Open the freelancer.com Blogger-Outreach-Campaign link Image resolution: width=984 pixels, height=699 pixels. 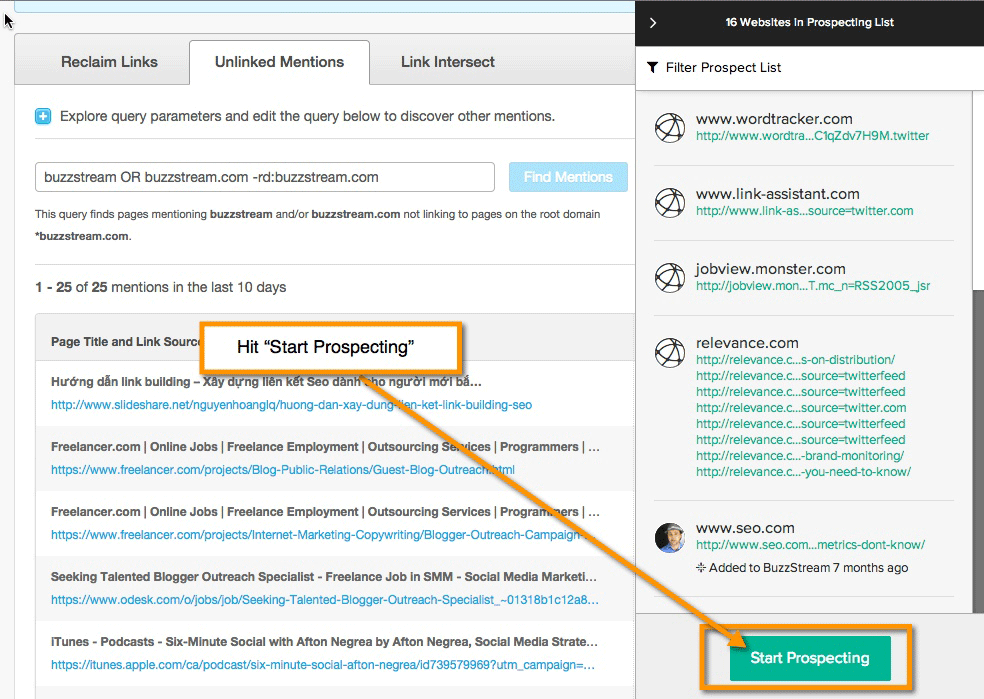(323, 535)
